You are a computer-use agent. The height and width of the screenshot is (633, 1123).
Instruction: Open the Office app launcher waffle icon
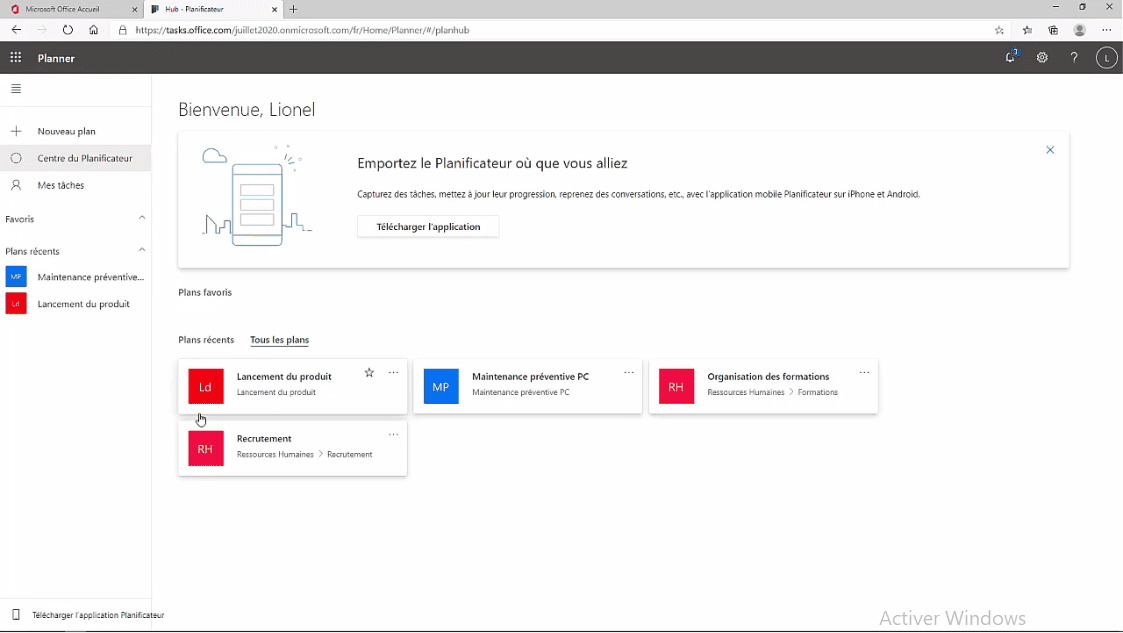15,57
